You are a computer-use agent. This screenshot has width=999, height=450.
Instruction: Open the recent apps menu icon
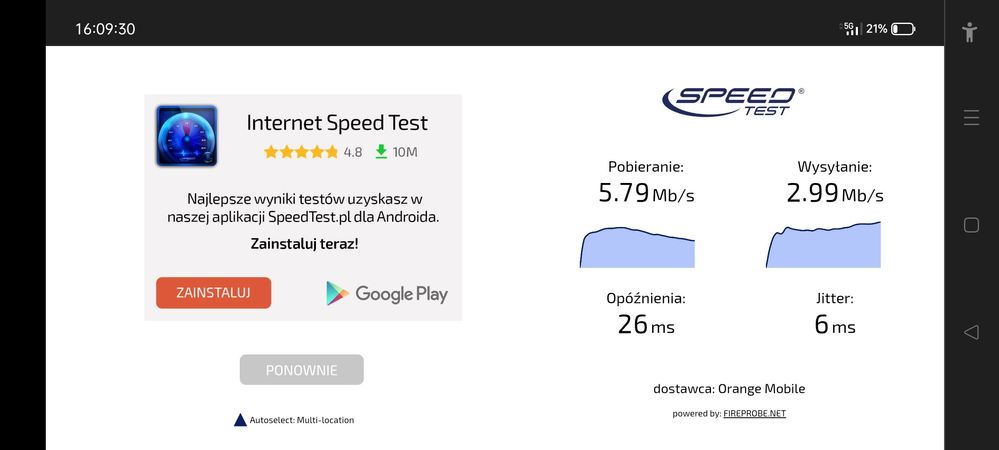[x=971, y=118]
